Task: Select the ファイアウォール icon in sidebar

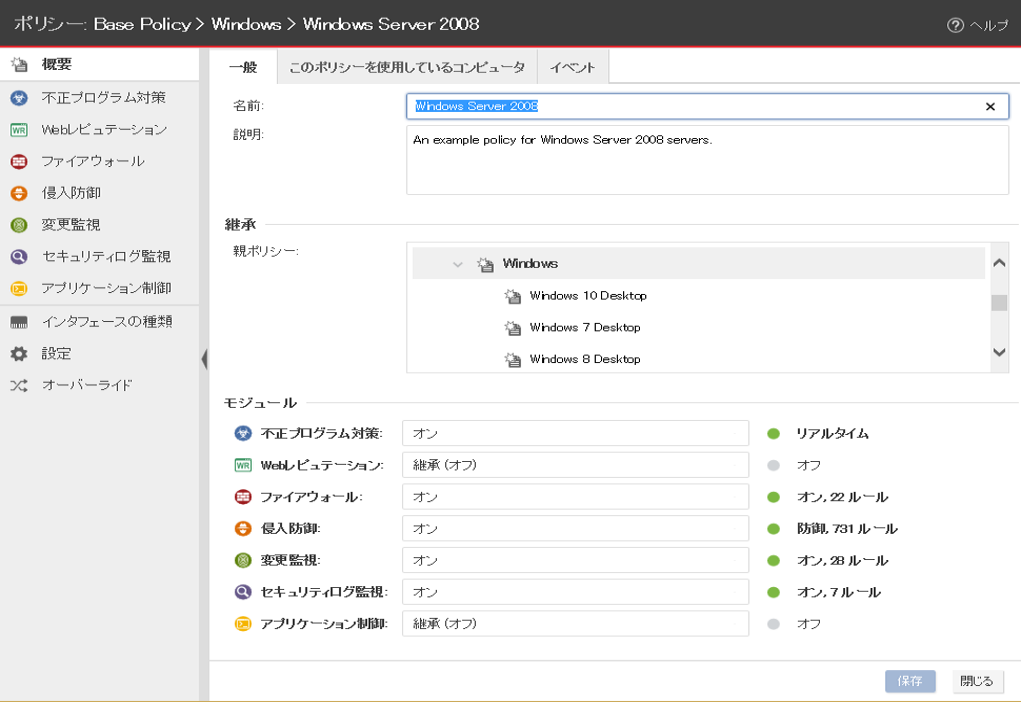Action: (x=19, y=162)
